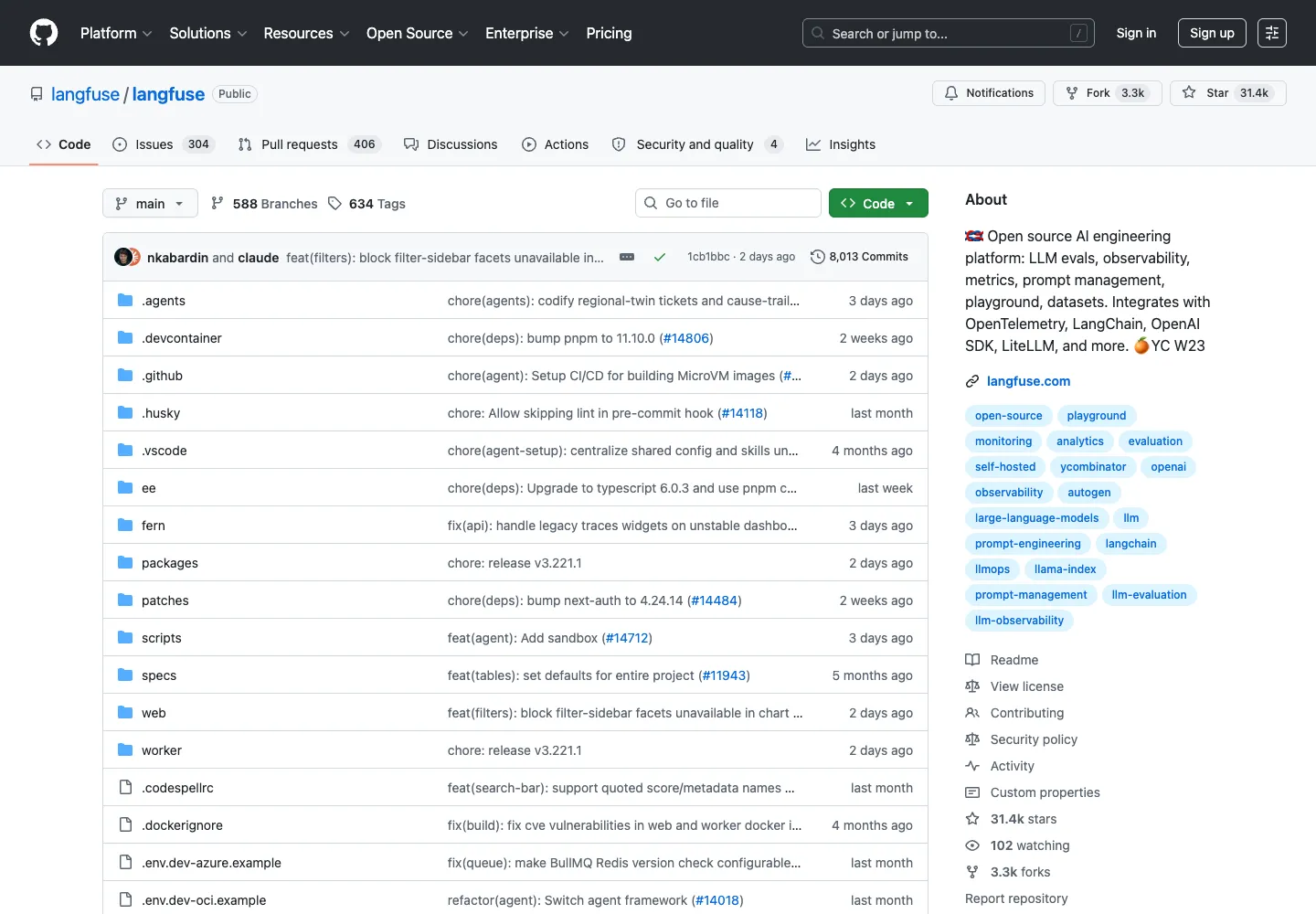Viewport: 1316px width, 914px height.
Task: Click the Go to file input
Action: tap(728, 203)
